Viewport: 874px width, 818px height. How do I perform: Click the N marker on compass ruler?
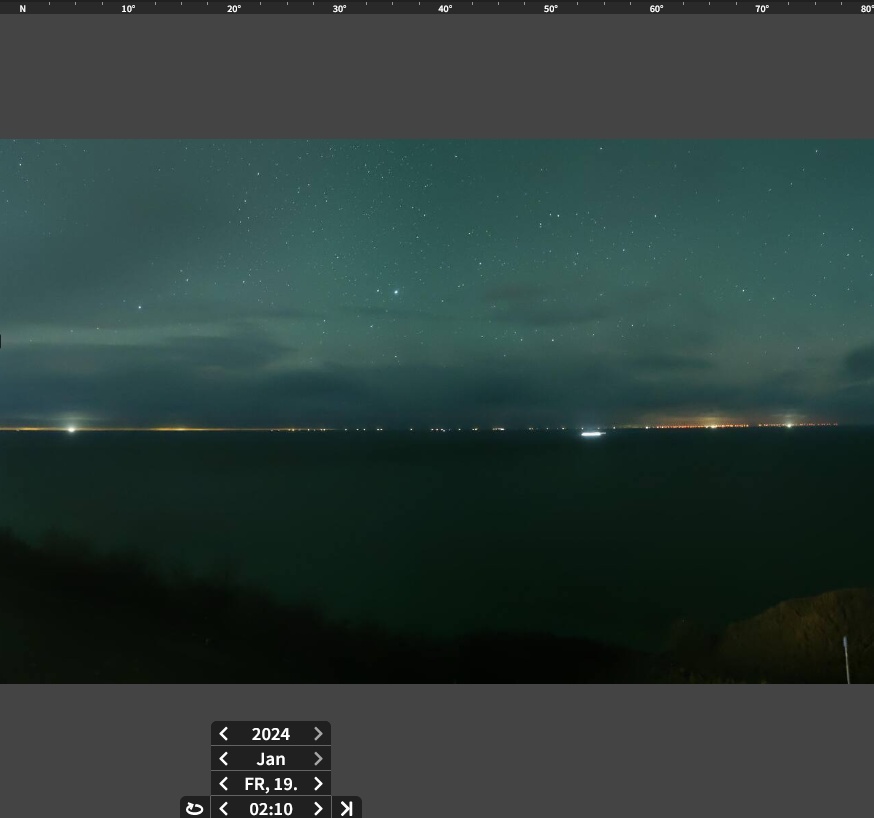(22, 9)
